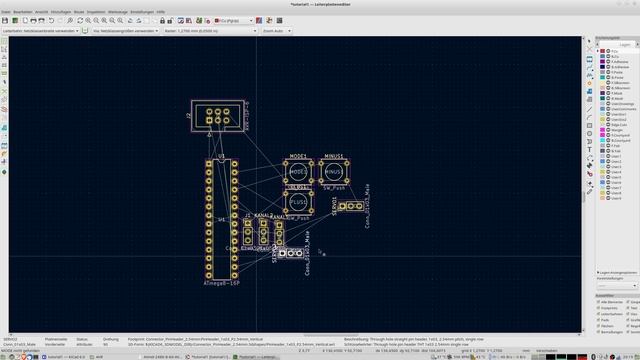Switch to the Lagen tab
This screenshot has width=640, height=360.
coord(624,44)
